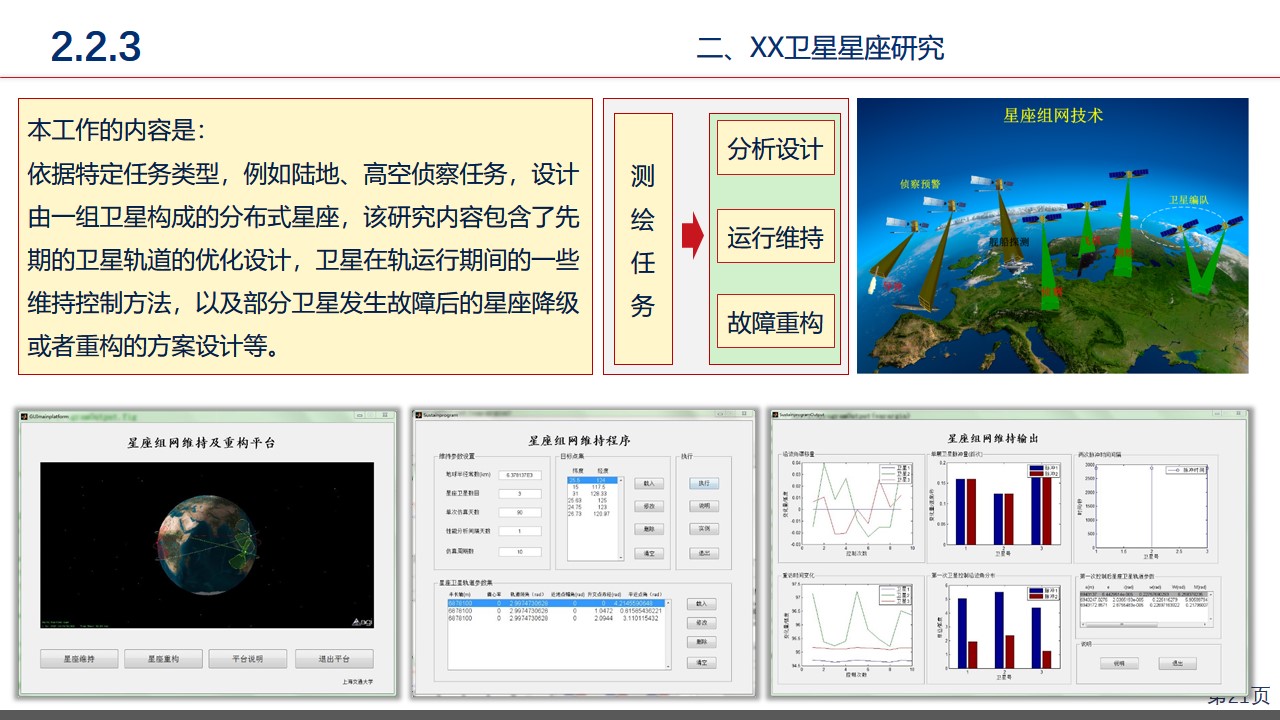Click 说明 in the 执行 panel

click(x=703, y=506)
